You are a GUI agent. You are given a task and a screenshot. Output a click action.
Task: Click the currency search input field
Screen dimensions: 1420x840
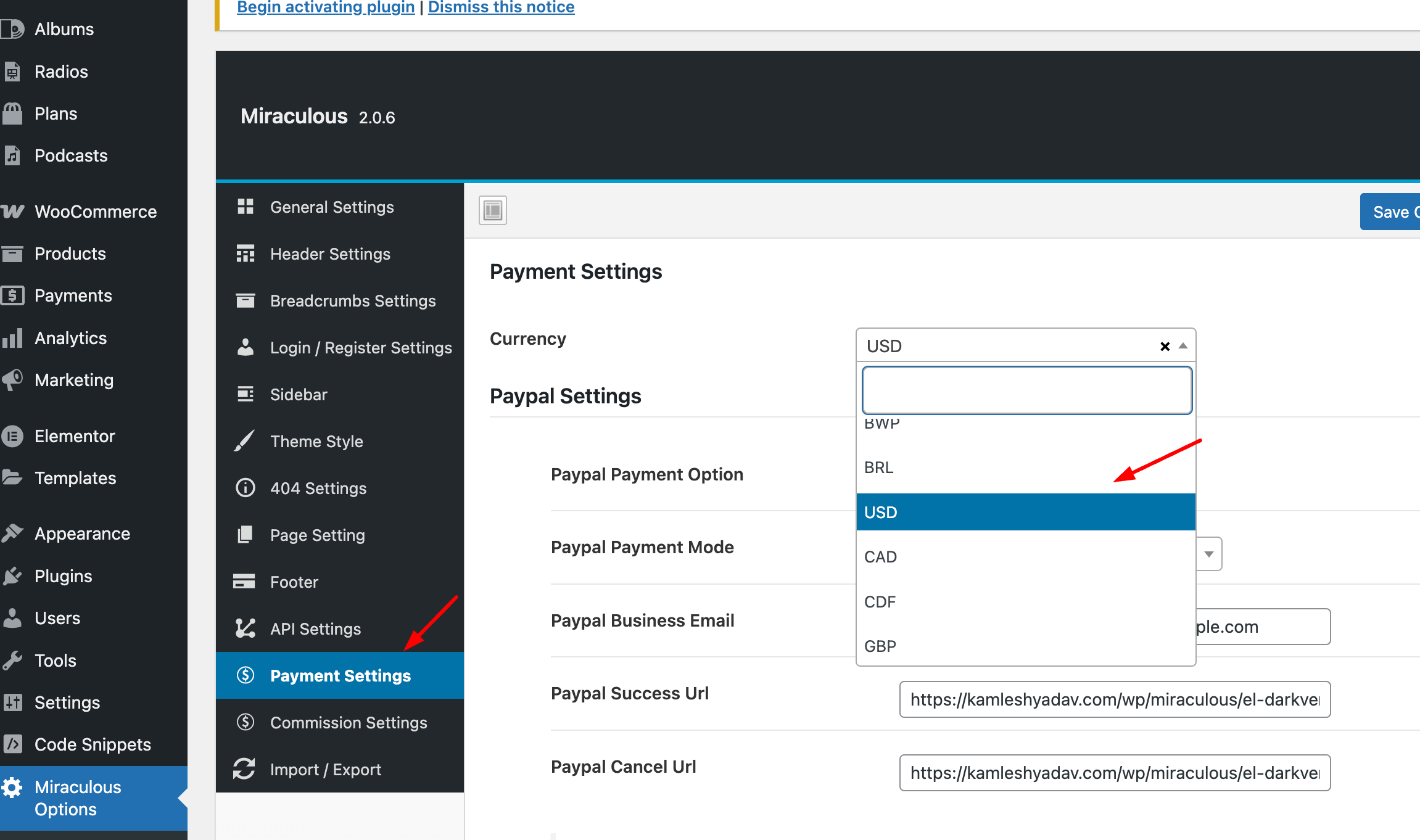pyautogui.click(x=1027, y=390)
